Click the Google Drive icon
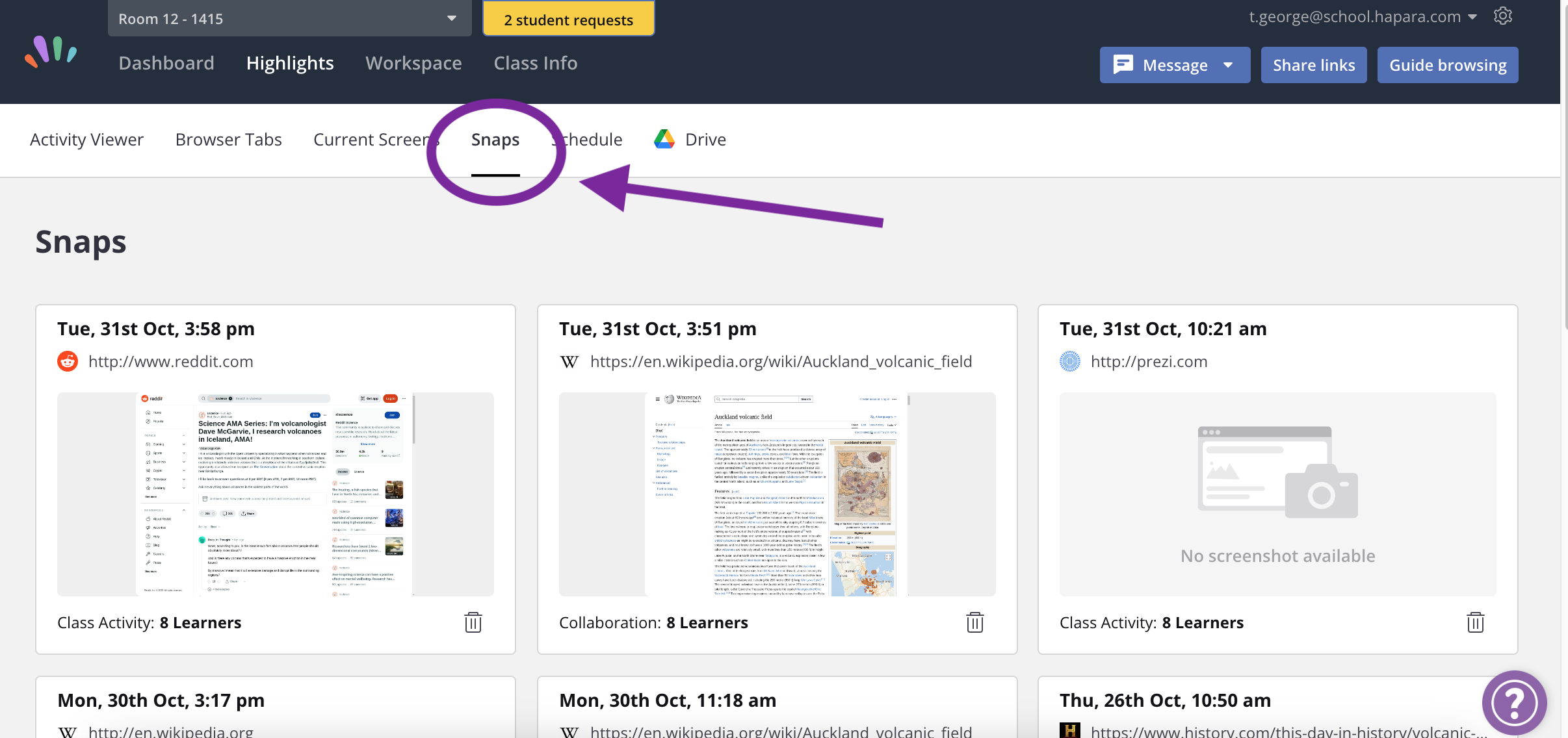1568x738 pixels. 664,139
